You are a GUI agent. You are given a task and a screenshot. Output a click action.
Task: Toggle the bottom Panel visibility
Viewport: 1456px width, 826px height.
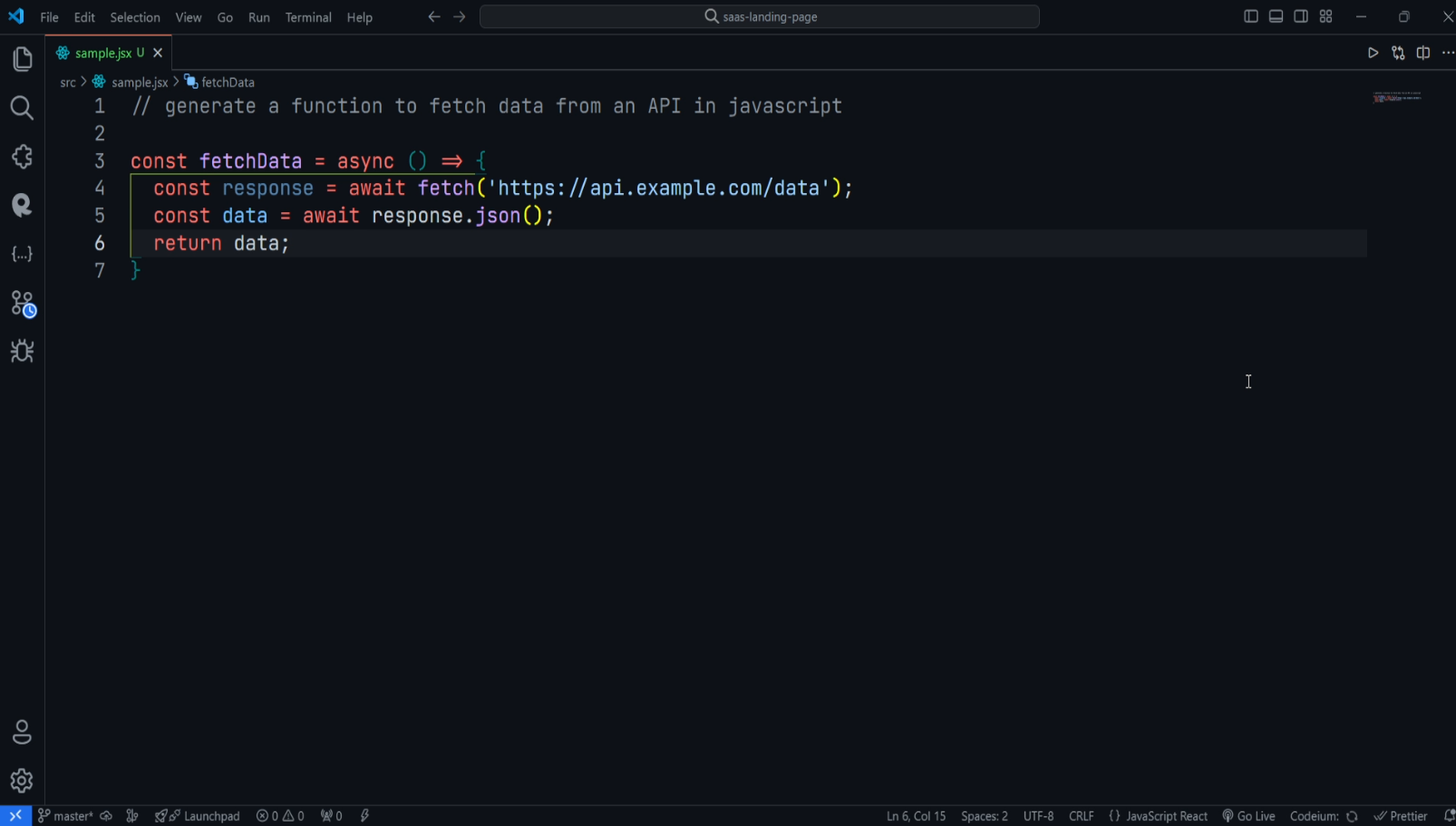pyautogui.click(x=1276, y=16)
